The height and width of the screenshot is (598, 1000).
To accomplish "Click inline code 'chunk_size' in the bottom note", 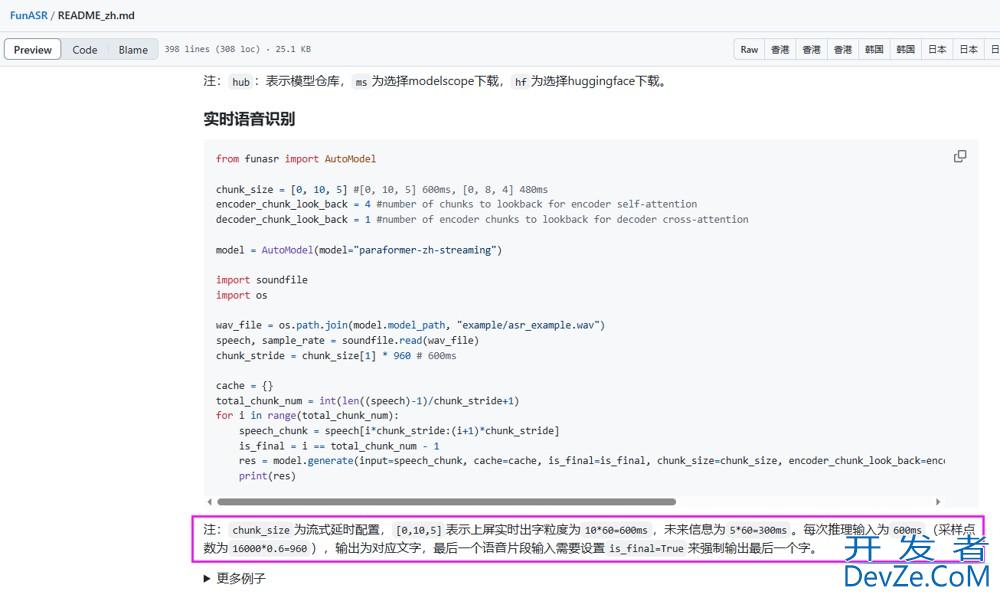I will coord(261,530).
